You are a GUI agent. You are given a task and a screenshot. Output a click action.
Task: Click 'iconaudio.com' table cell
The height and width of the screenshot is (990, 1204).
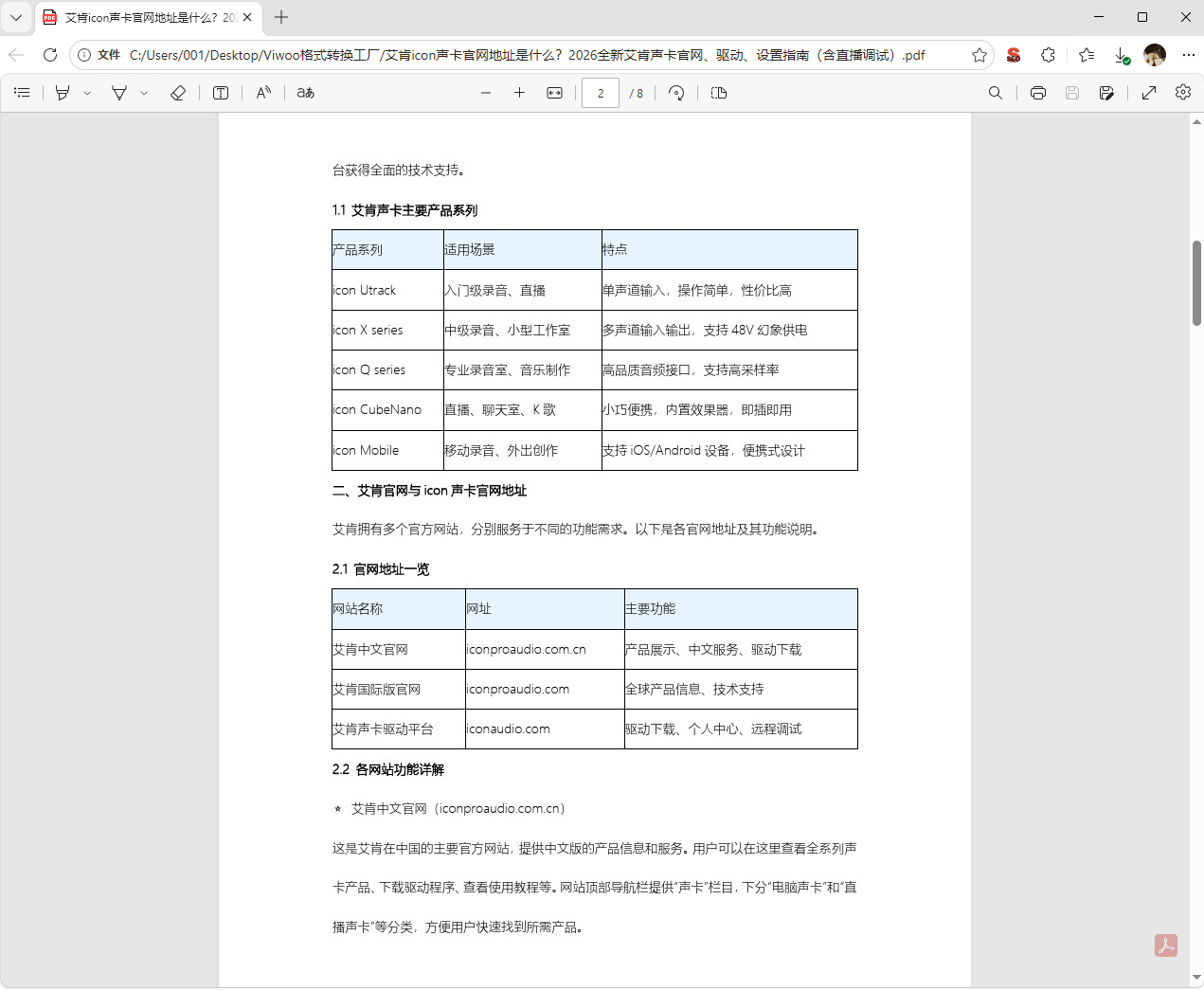[x=545, y=729]
